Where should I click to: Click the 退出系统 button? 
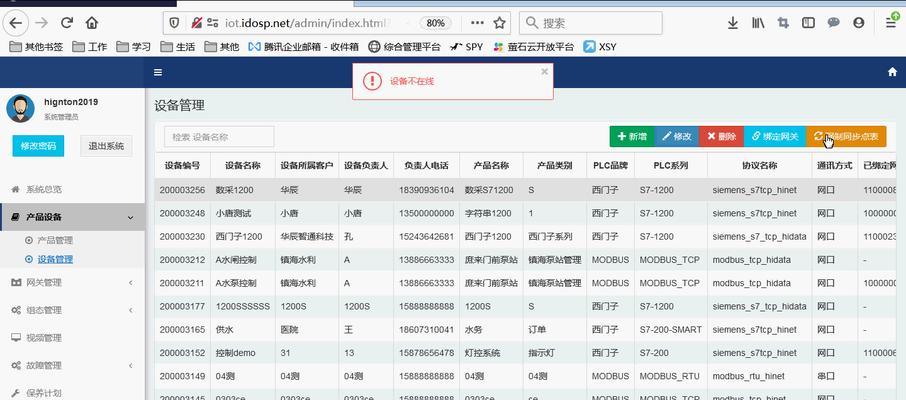click(106, 146)
